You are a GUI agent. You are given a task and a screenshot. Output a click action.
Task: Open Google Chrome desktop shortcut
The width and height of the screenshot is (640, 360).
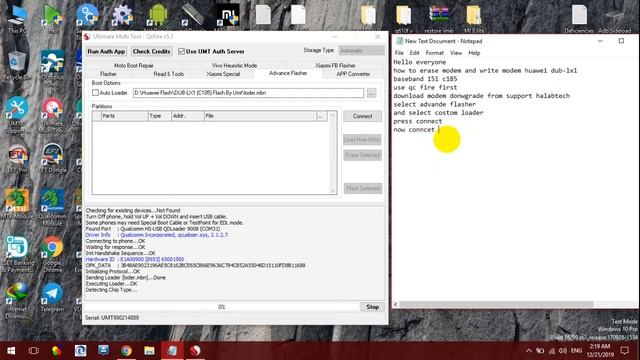pos(52,254)
